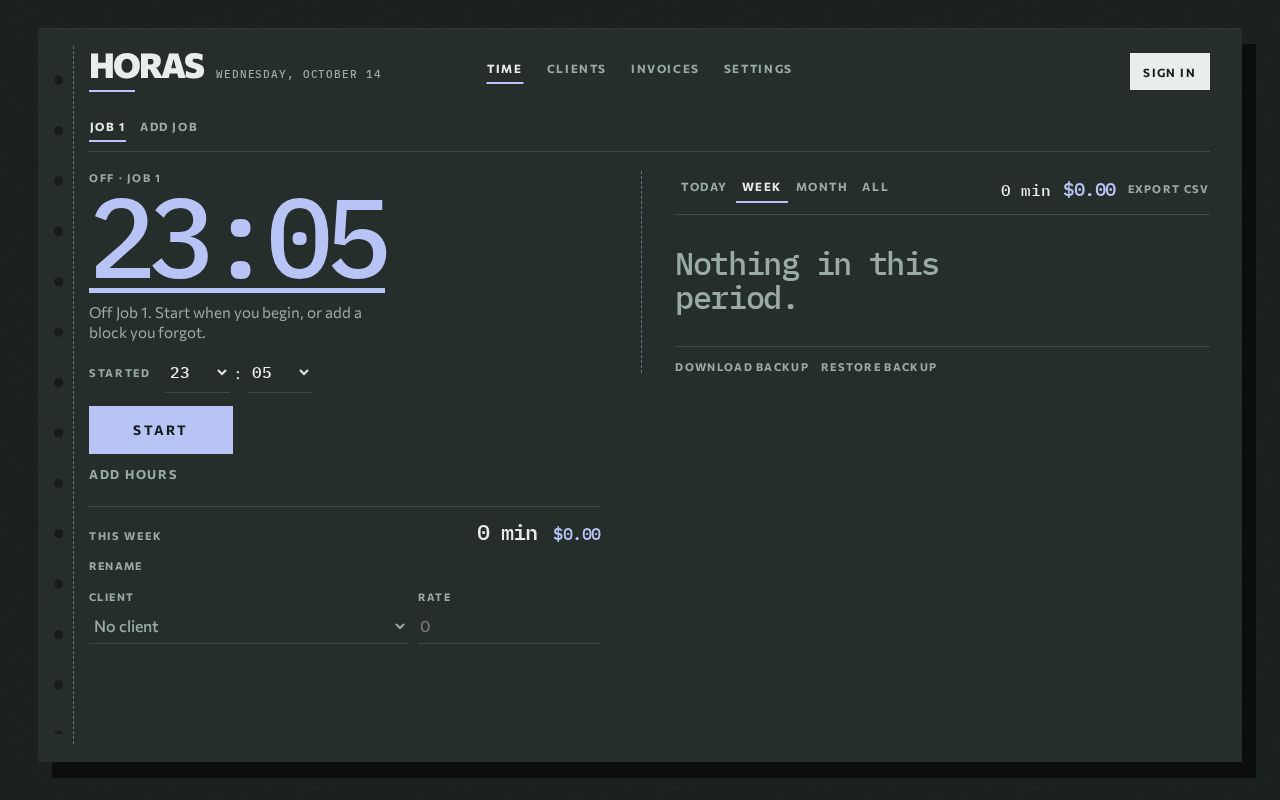The image size is (1280, 800).
Task: Select the Job 1 tab
Action: click(x=107, y=127)
